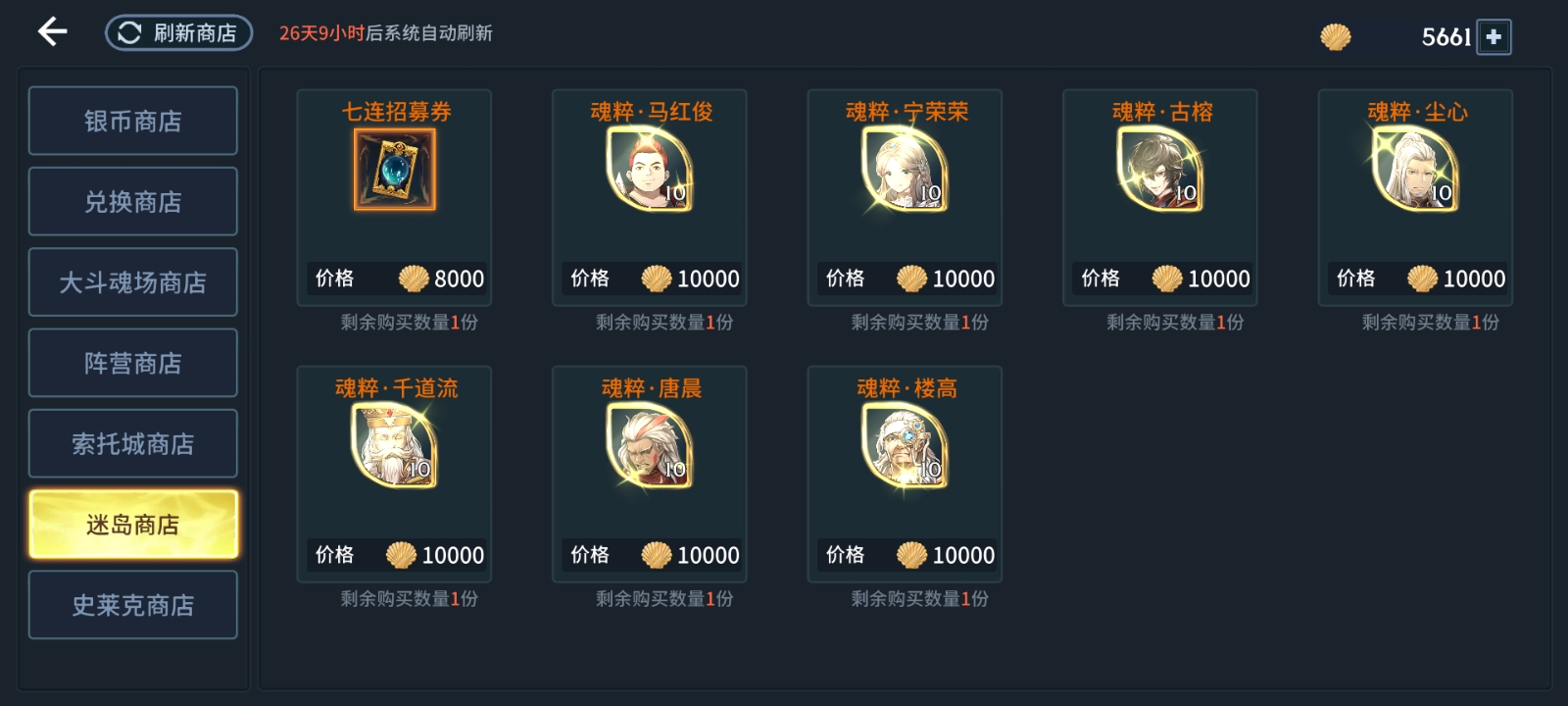Open the 史莱克商店 tab
1568x706 pixels.
click(x=133, y=605)
